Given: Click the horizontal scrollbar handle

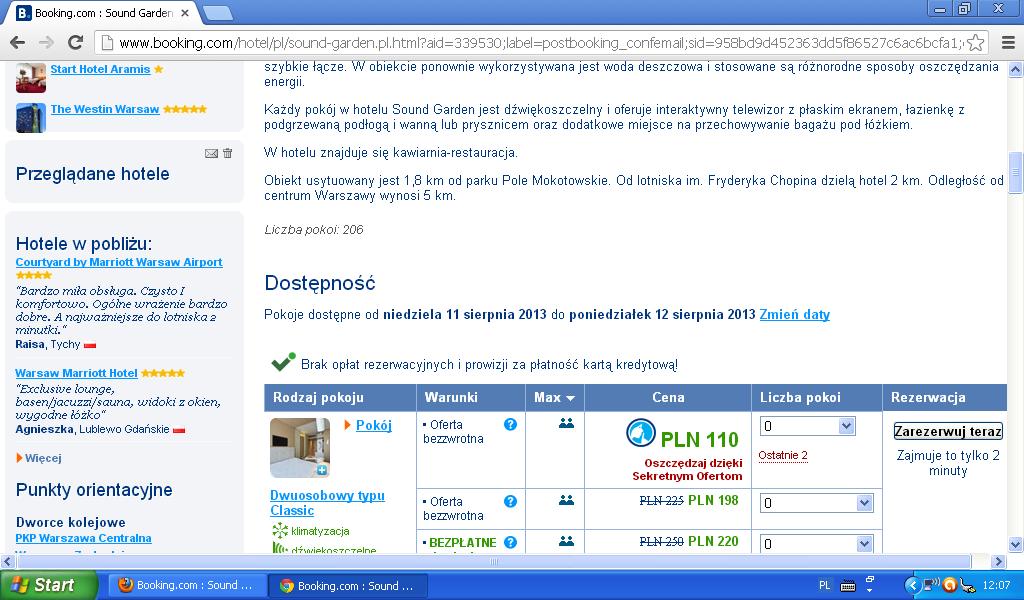Looking at the screenshot, I should coord(494,561).
